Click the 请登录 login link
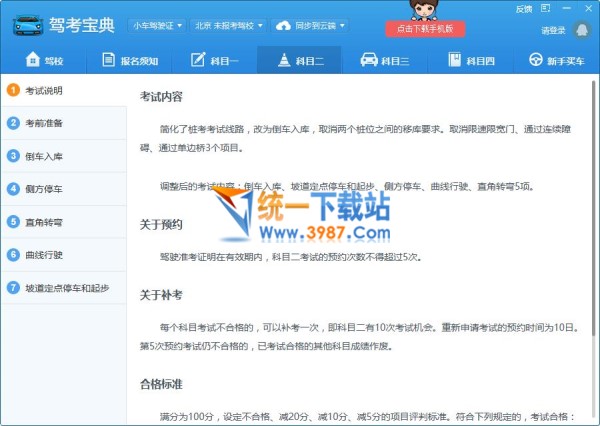 553,30
